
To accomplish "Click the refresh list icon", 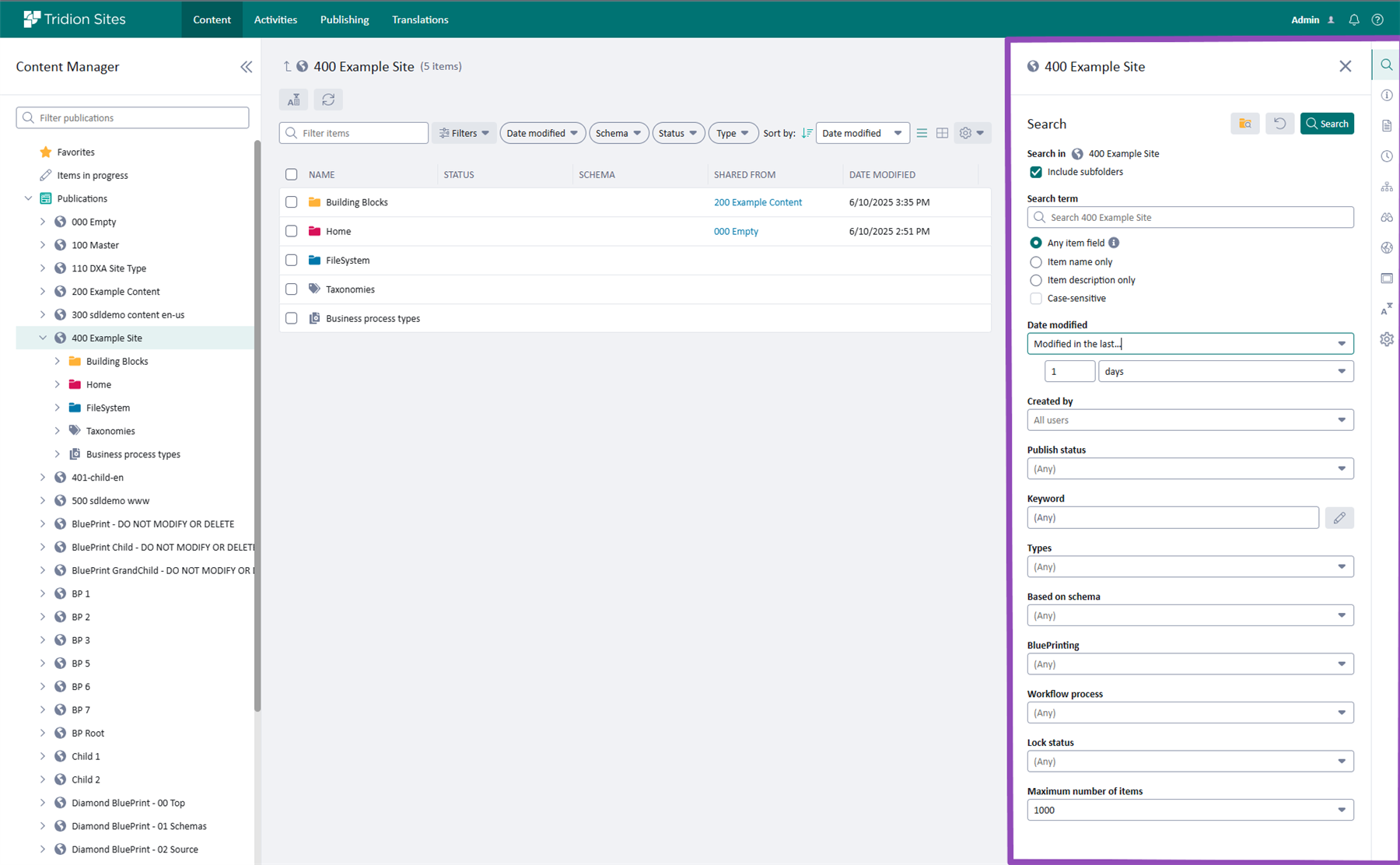I will [x=328, y=100].
